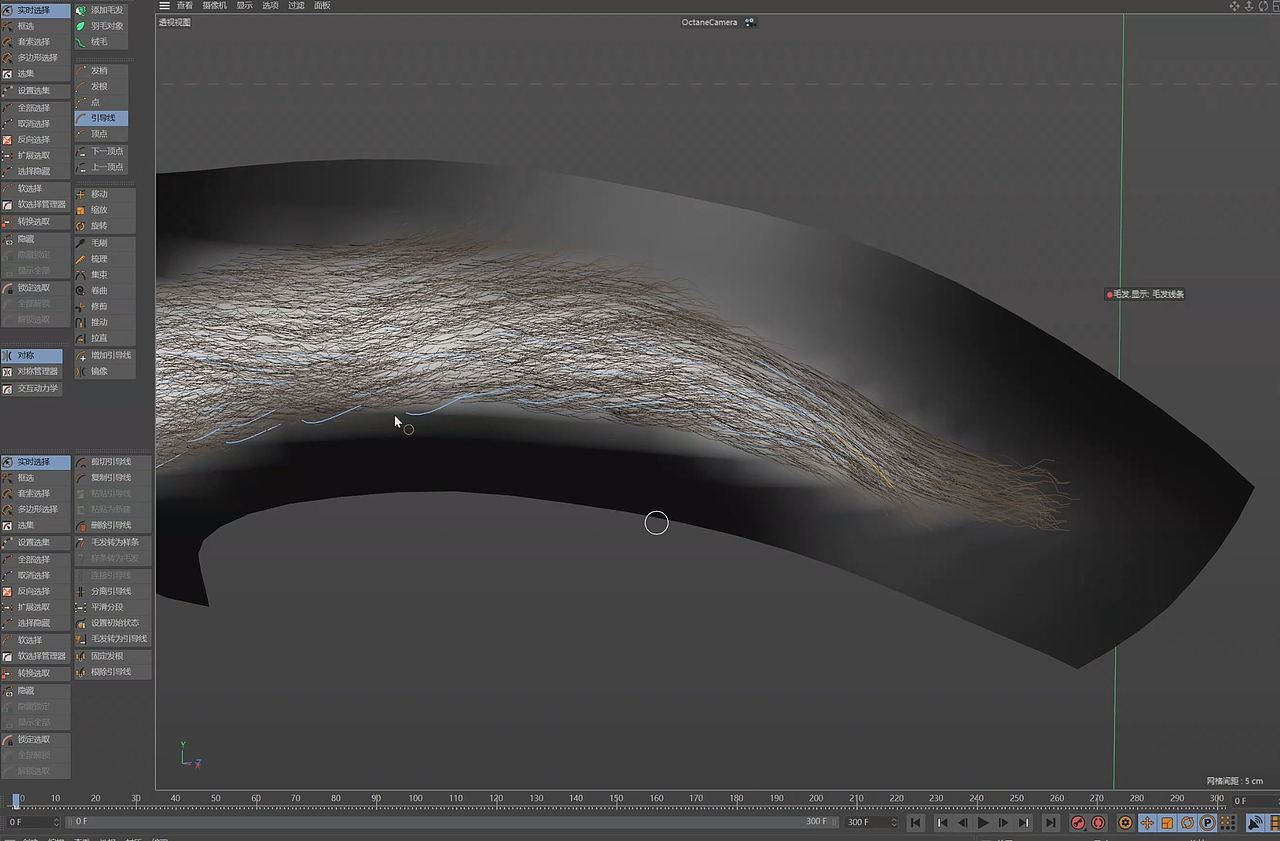The image size is (1280, 841).
Task: Select the 引导线 guides mode
Action: [101, 118]
